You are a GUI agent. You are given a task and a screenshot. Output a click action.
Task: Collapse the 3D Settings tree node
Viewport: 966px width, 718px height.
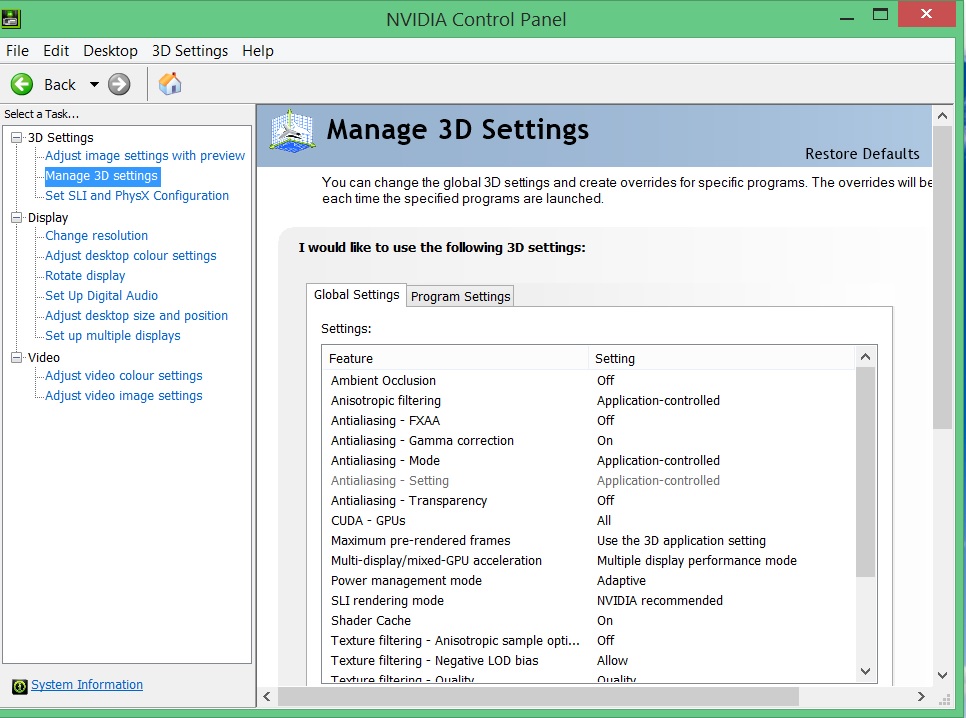17,137
